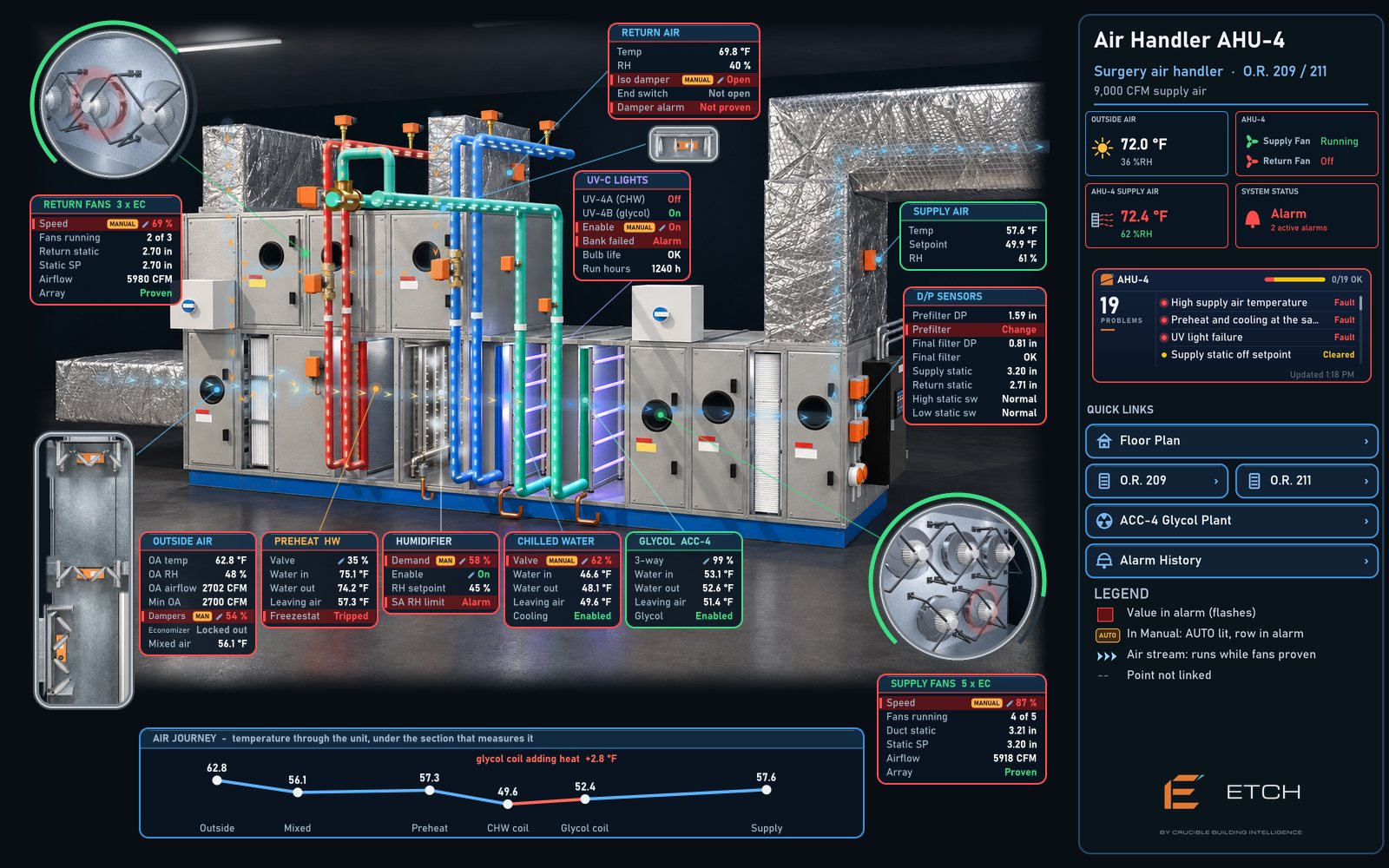This screenshot has width=1389, height=868.
Task: Open the UV light failure fault row
Action: (1257, 338)
